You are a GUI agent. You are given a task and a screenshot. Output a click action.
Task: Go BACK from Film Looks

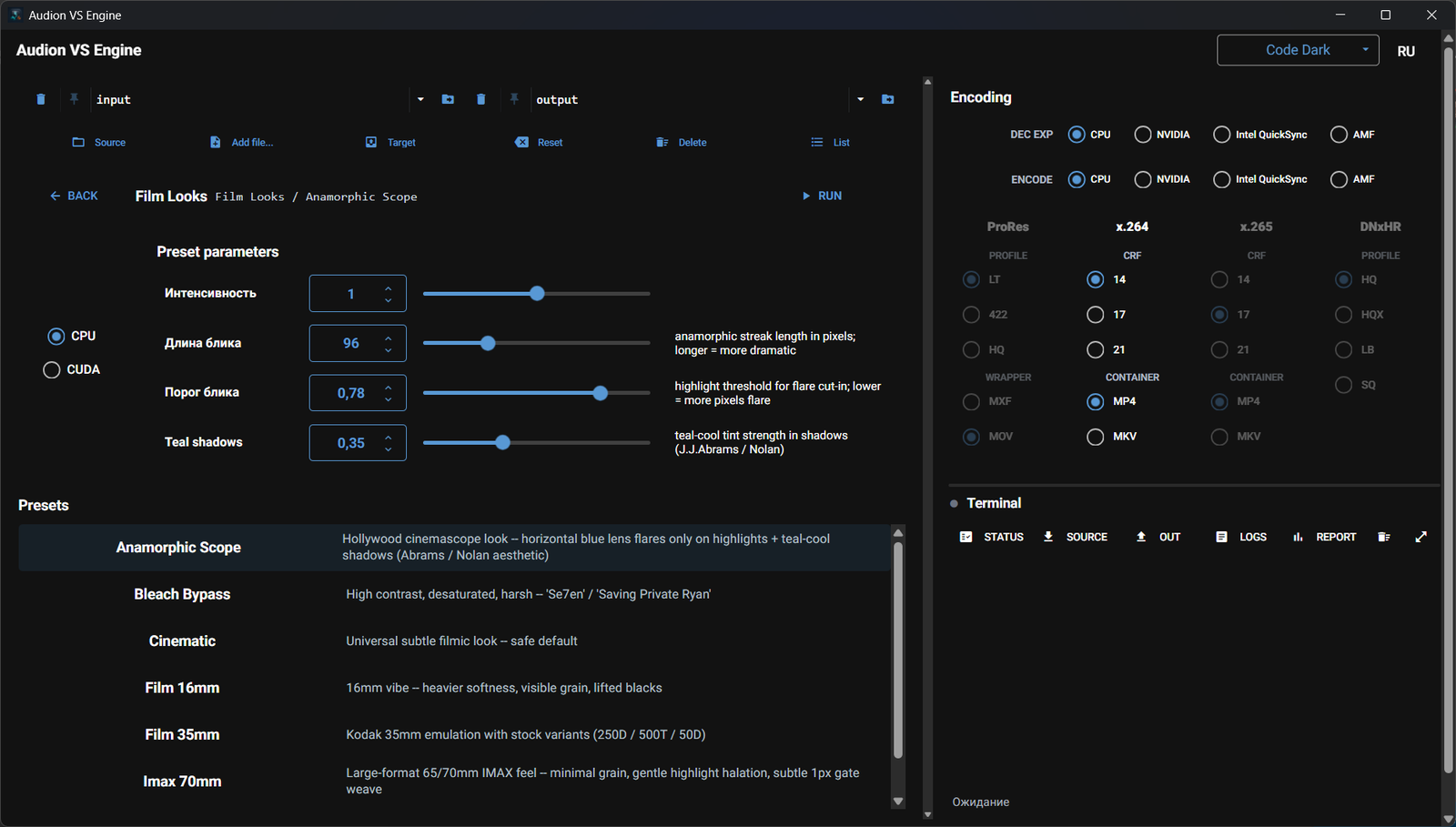[x=74, y=196]
